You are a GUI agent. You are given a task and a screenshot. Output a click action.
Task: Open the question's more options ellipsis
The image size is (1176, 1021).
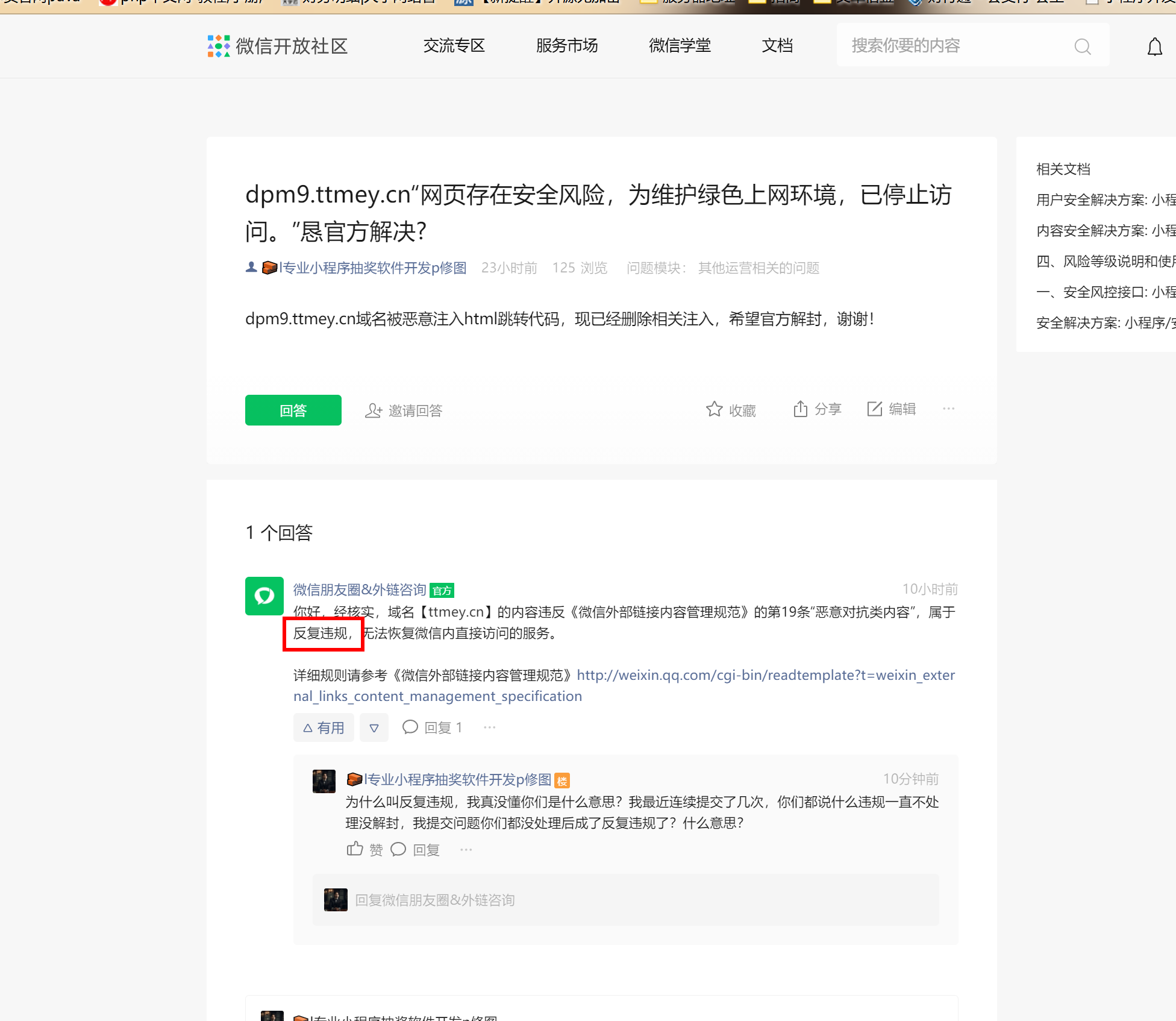pyautogui.click(x=948, y=409)
